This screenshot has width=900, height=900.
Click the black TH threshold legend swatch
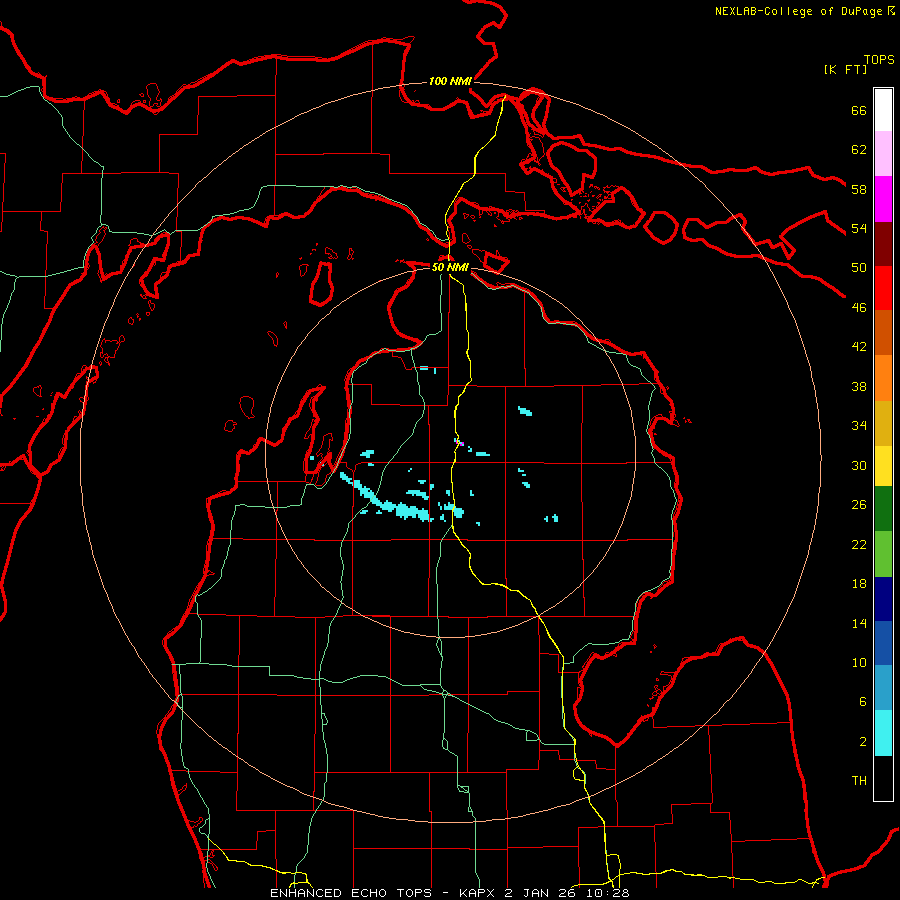point(883,778)
